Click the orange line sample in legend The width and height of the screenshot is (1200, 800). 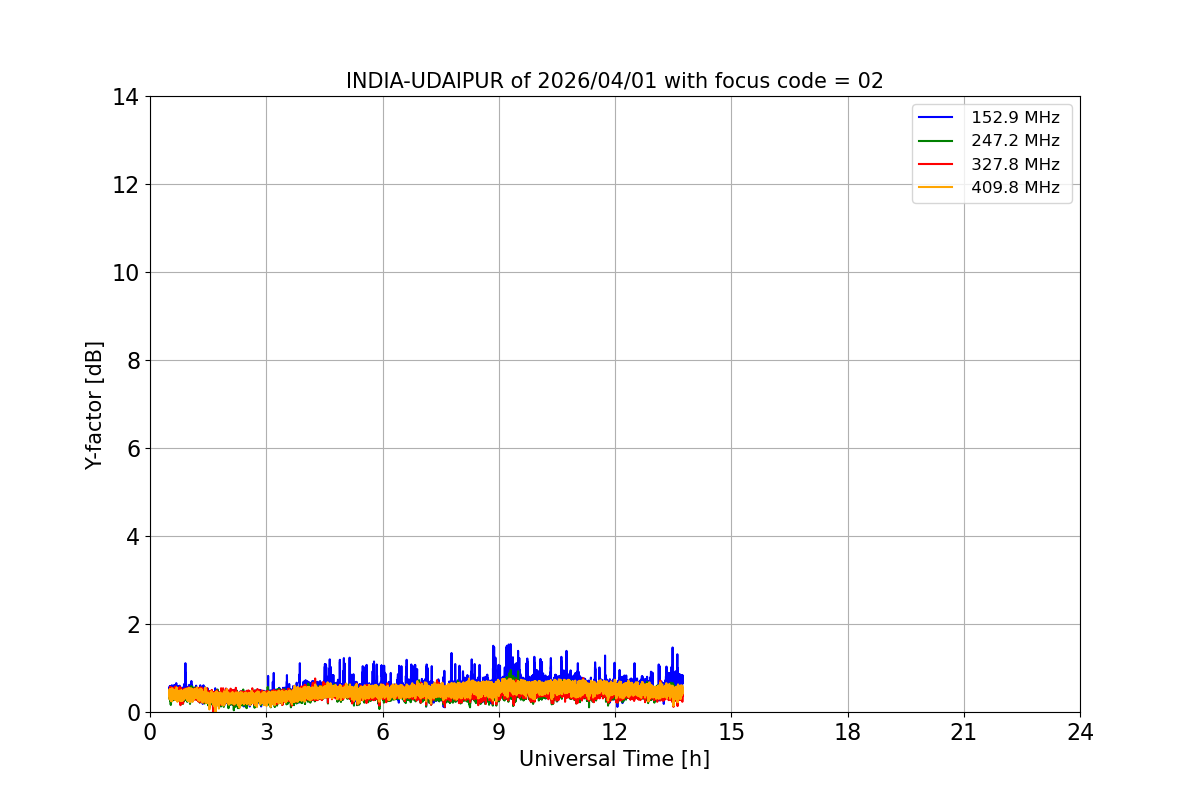tap(937, 187)
